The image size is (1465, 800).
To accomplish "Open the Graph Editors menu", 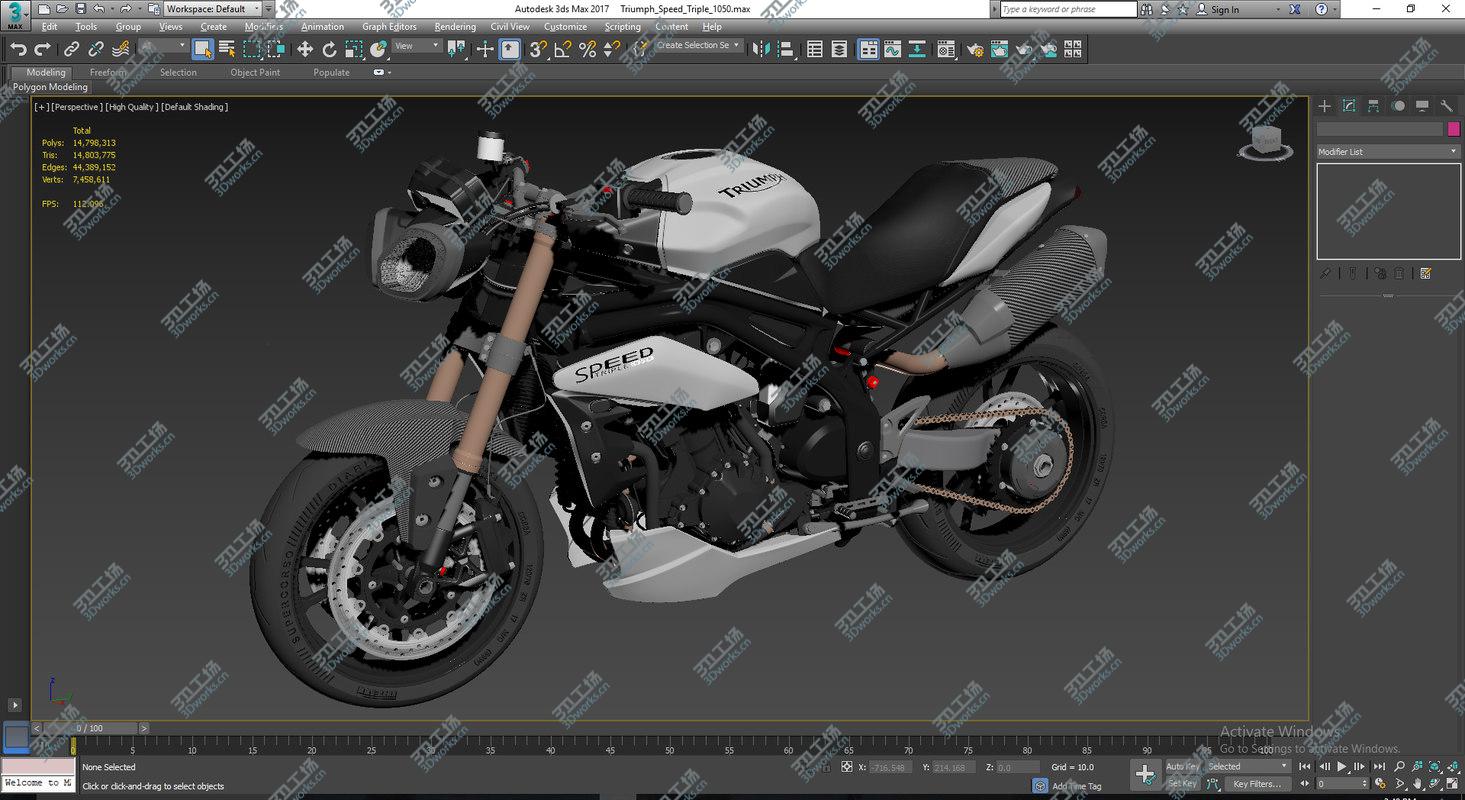I will tap(389, 27).
